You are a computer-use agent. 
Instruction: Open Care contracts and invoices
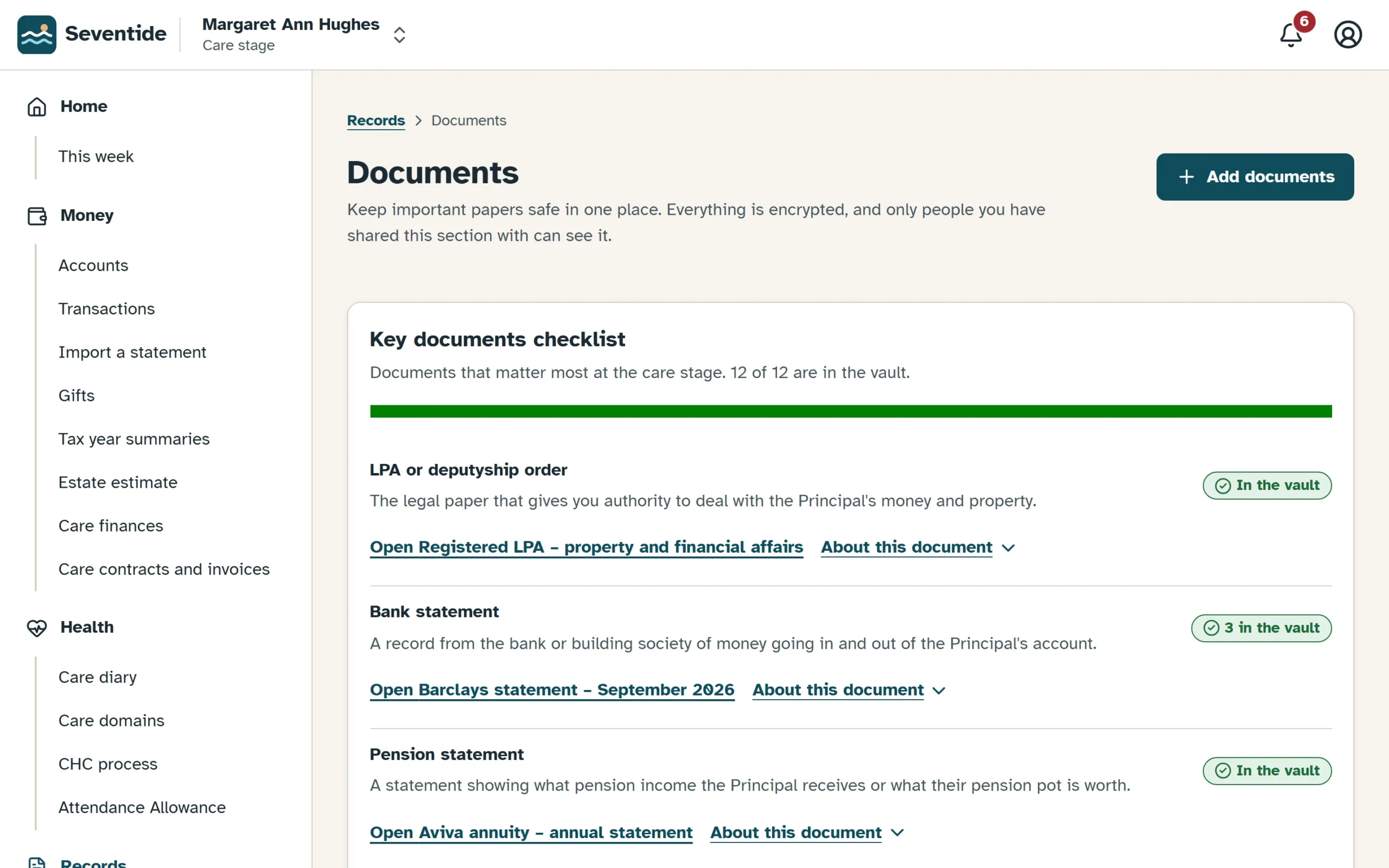(x=164, y=569)
